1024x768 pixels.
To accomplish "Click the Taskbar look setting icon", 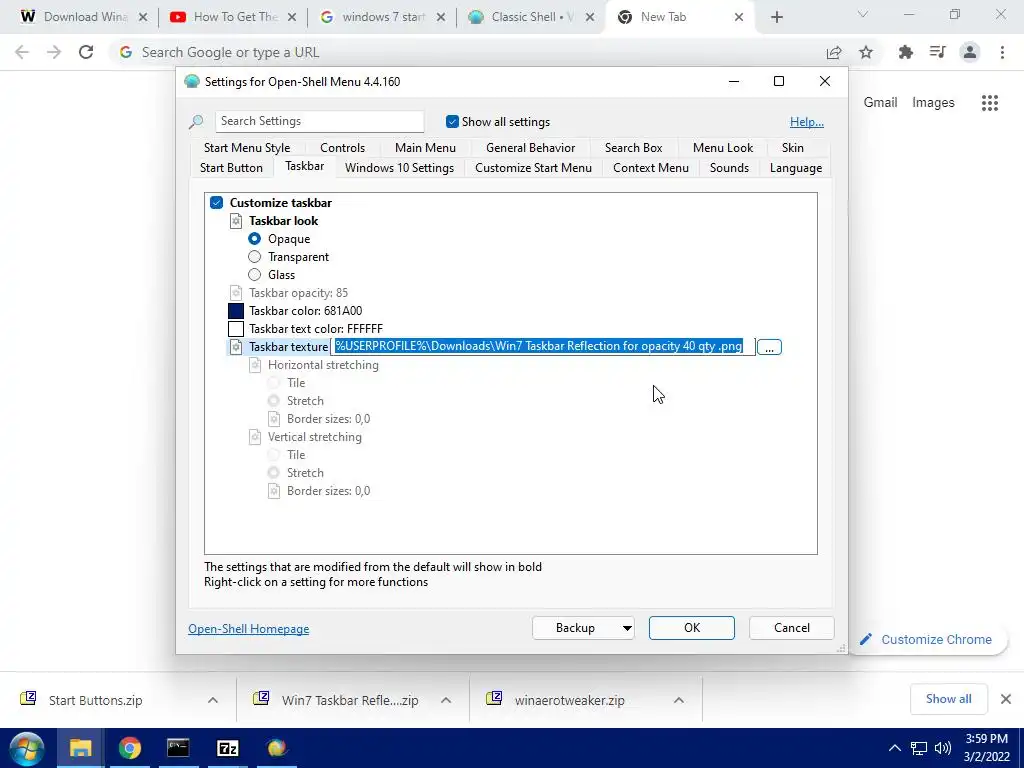I will pyautogui.click(x=236, y=221).
